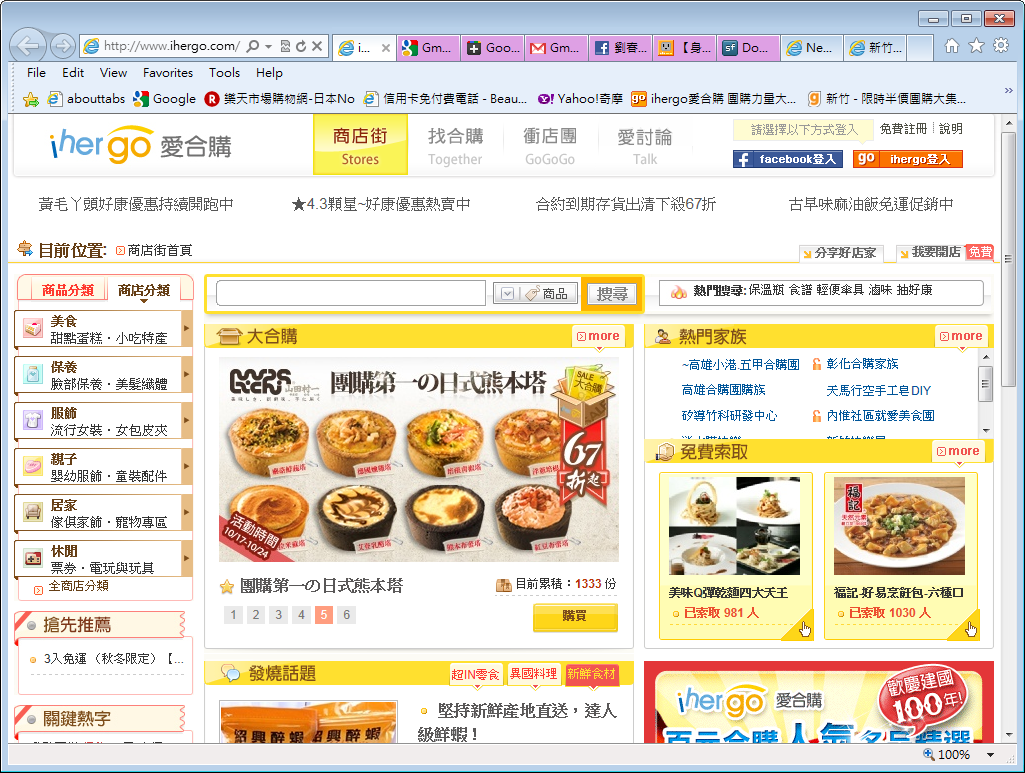This screenshot has width=1025, height=773.
Task: Click the 熱門家族 list scrollbar down arrow
Action: pos(986,431)
